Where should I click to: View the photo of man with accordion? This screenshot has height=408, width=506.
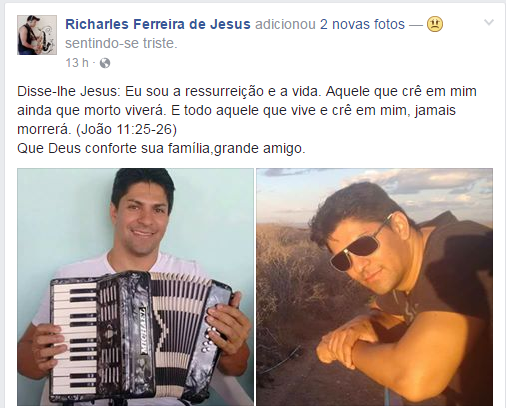(x=135, y=287)
